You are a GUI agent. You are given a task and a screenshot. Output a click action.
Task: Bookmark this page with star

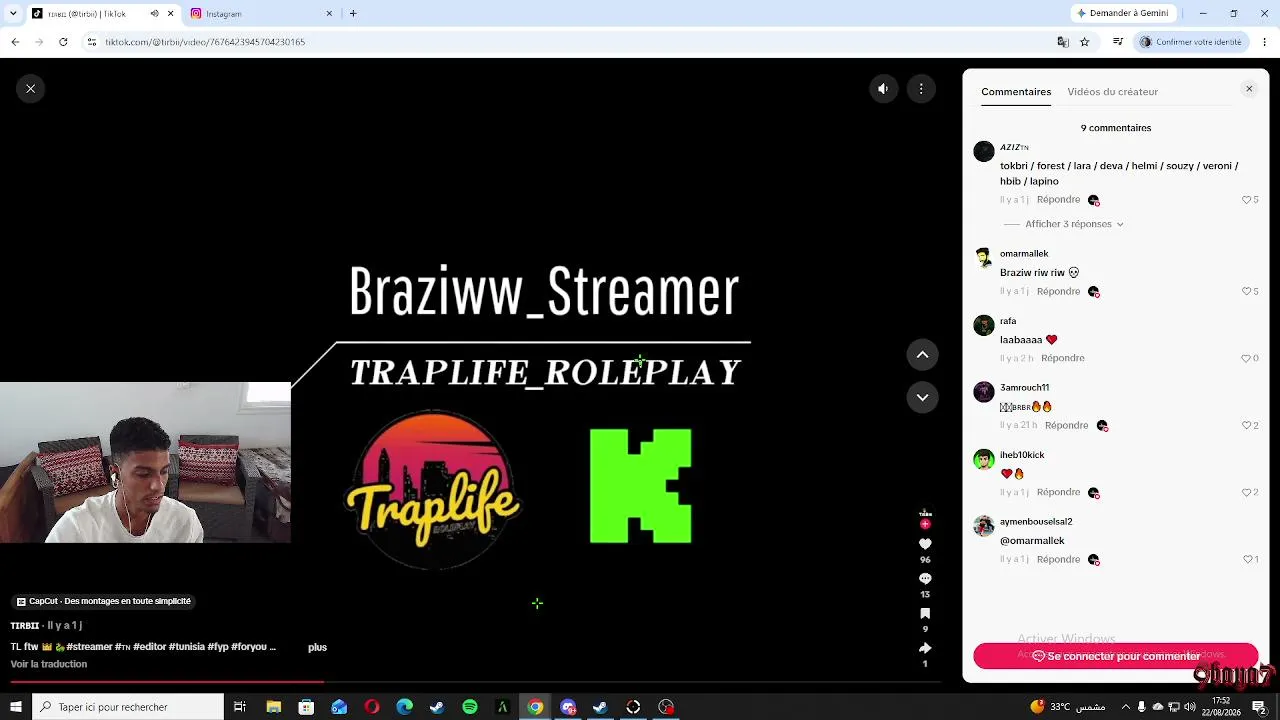[x=1085, y=42]
